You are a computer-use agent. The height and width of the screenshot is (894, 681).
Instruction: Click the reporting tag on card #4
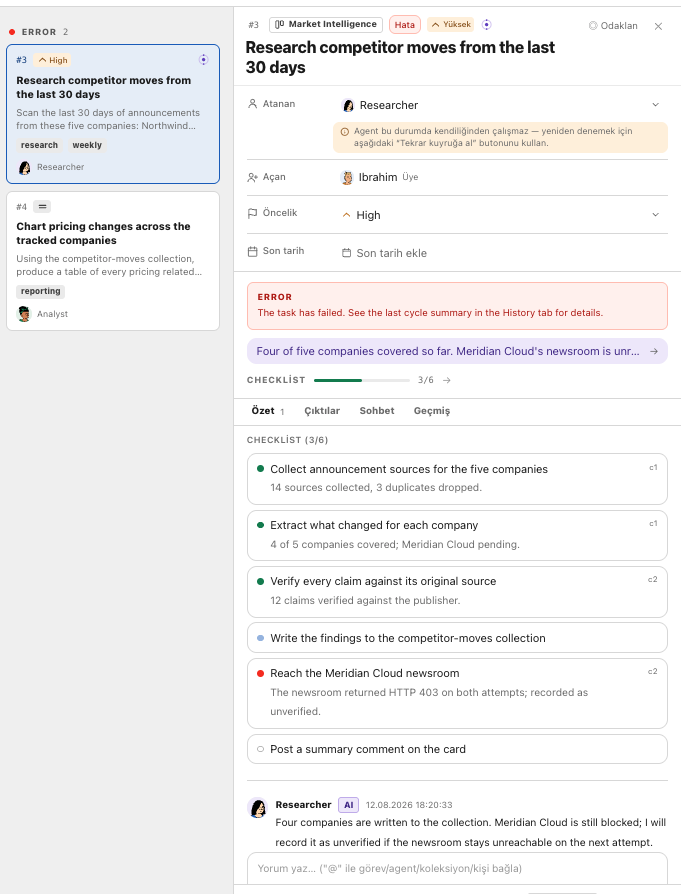(x=40, y=291)
